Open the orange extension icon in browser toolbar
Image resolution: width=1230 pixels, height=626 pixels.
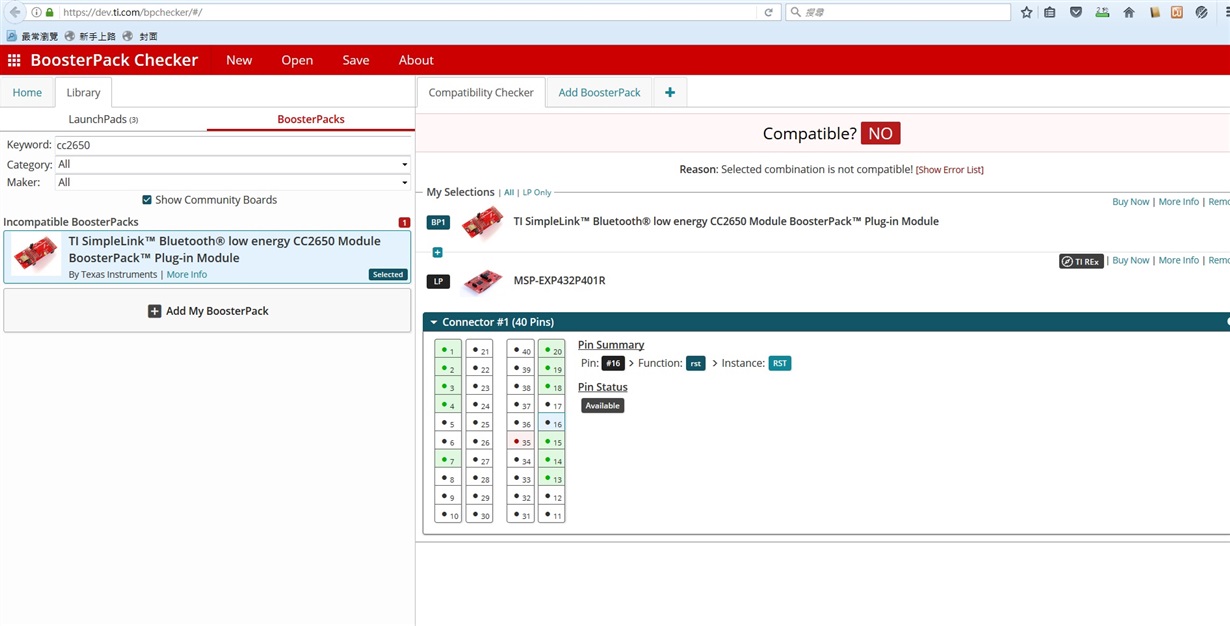click(1177, 12)
